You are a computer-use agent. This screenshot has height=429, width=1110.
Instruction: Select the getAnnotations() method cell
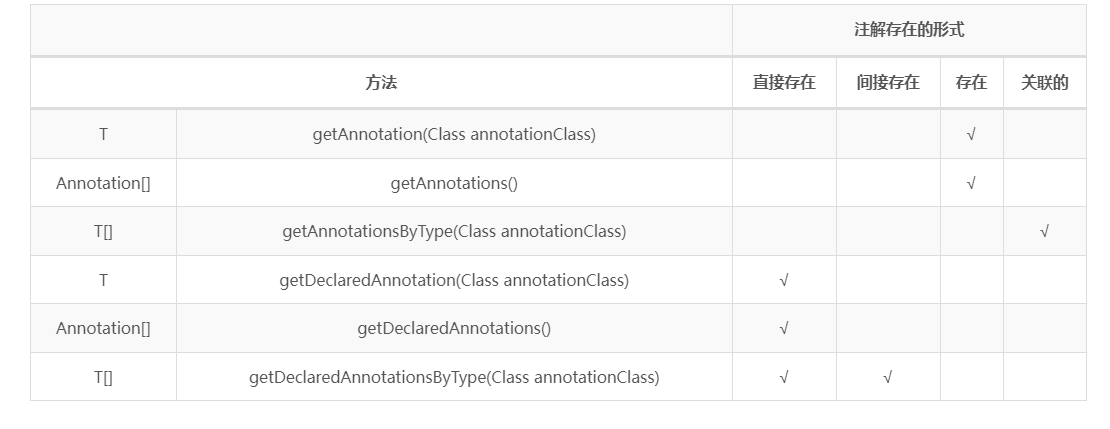pyautogui.click(x=454, y=183)
